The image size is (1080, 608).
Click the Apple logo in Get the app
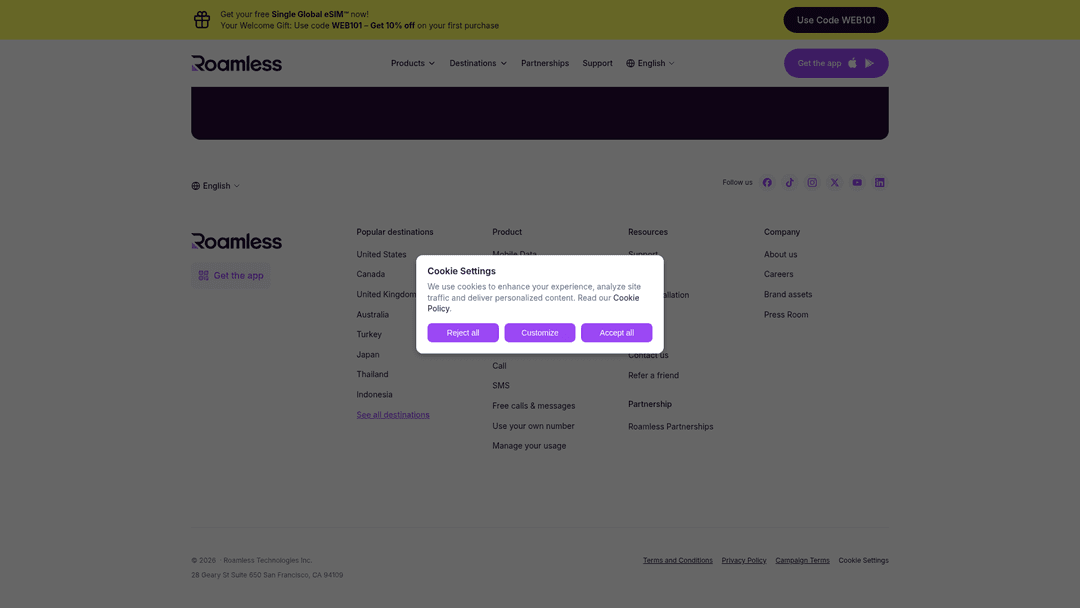tap(851, 62)
